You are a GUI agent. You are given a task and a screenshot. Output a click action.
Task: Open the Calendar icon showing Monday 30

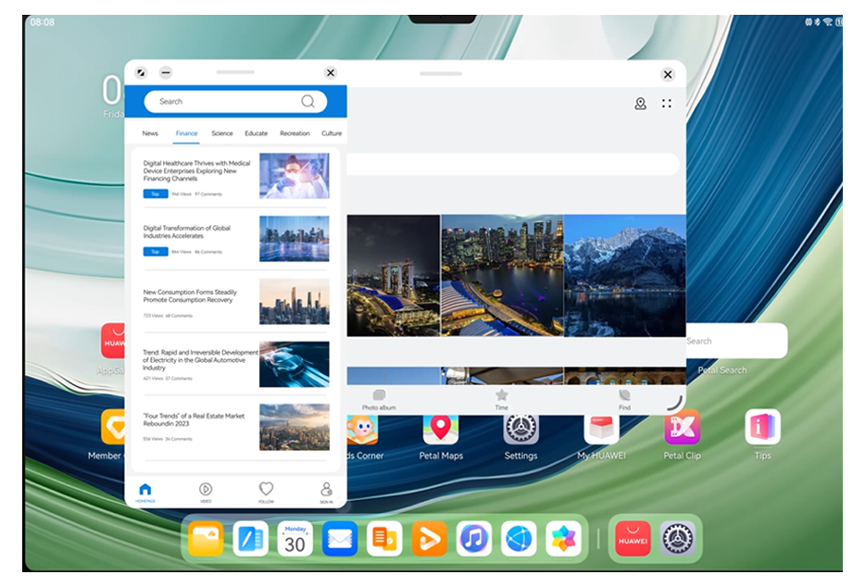tap(295, 539)
